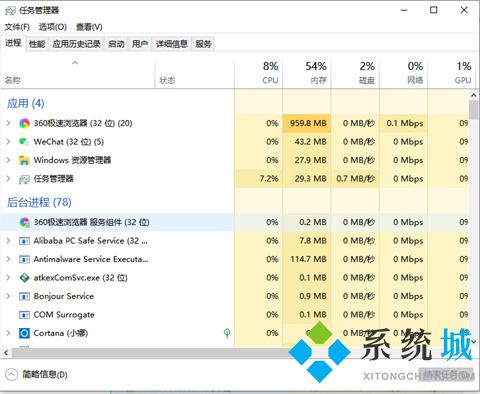480x394 pixels.
Task: Expand the Cortana (小娜) row
Action: 8,333
